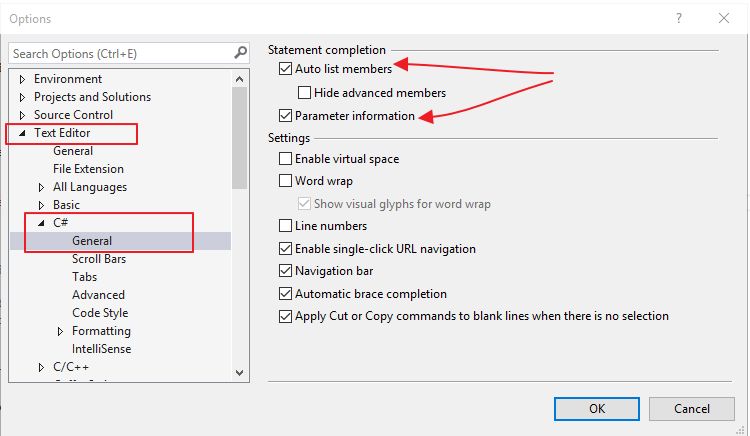The image size is (750, 436).
Task: Open the dialog help question mark
Action: [x=679, y=18]
